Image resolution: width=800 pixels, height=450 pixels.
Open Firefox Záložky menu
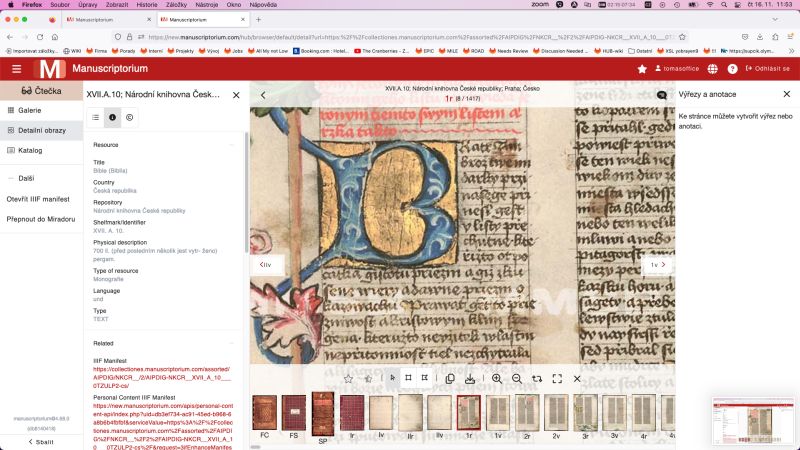pos(177,5)
